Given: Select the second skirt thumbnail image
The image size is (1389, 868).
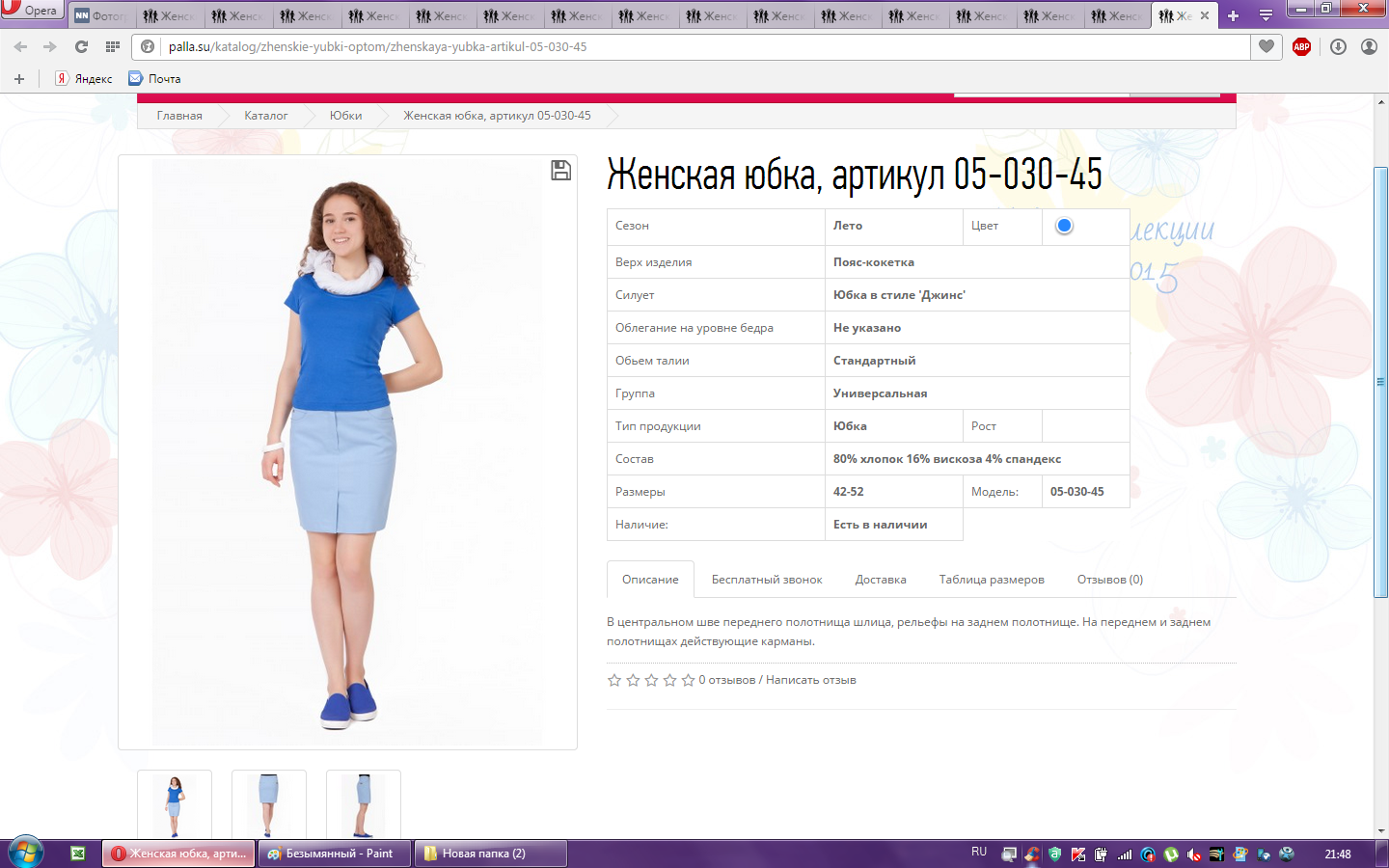Looking at the screenshot, I should point(268,804).
